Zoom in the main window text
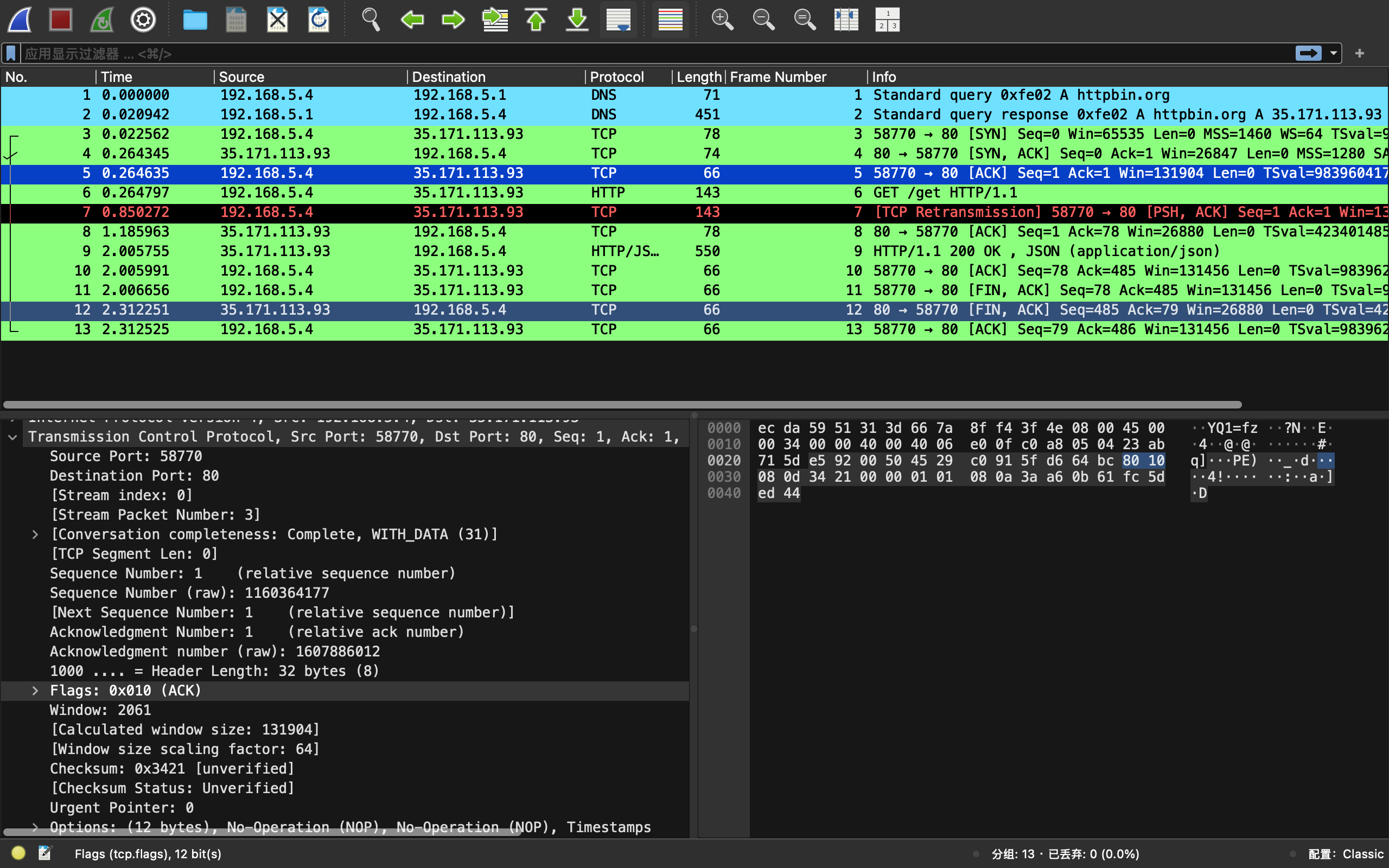 722,20
